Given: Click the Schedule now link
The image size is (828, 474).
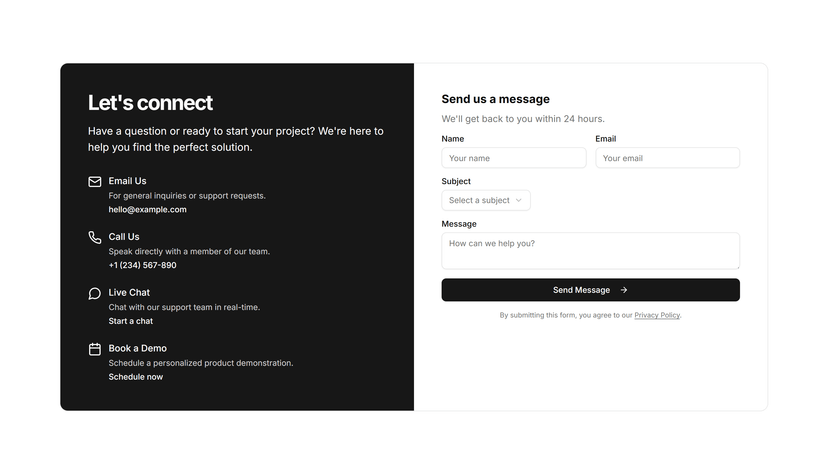Looking at the screenshot, I should click(x=136, y=377).
